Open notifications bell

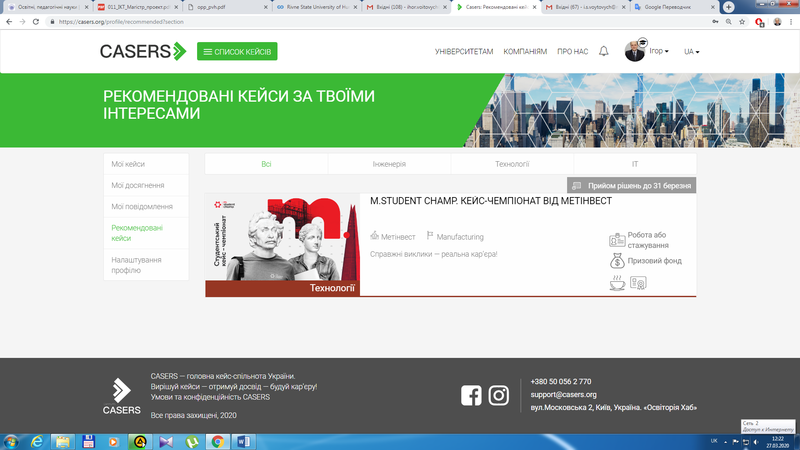[604, 51]
